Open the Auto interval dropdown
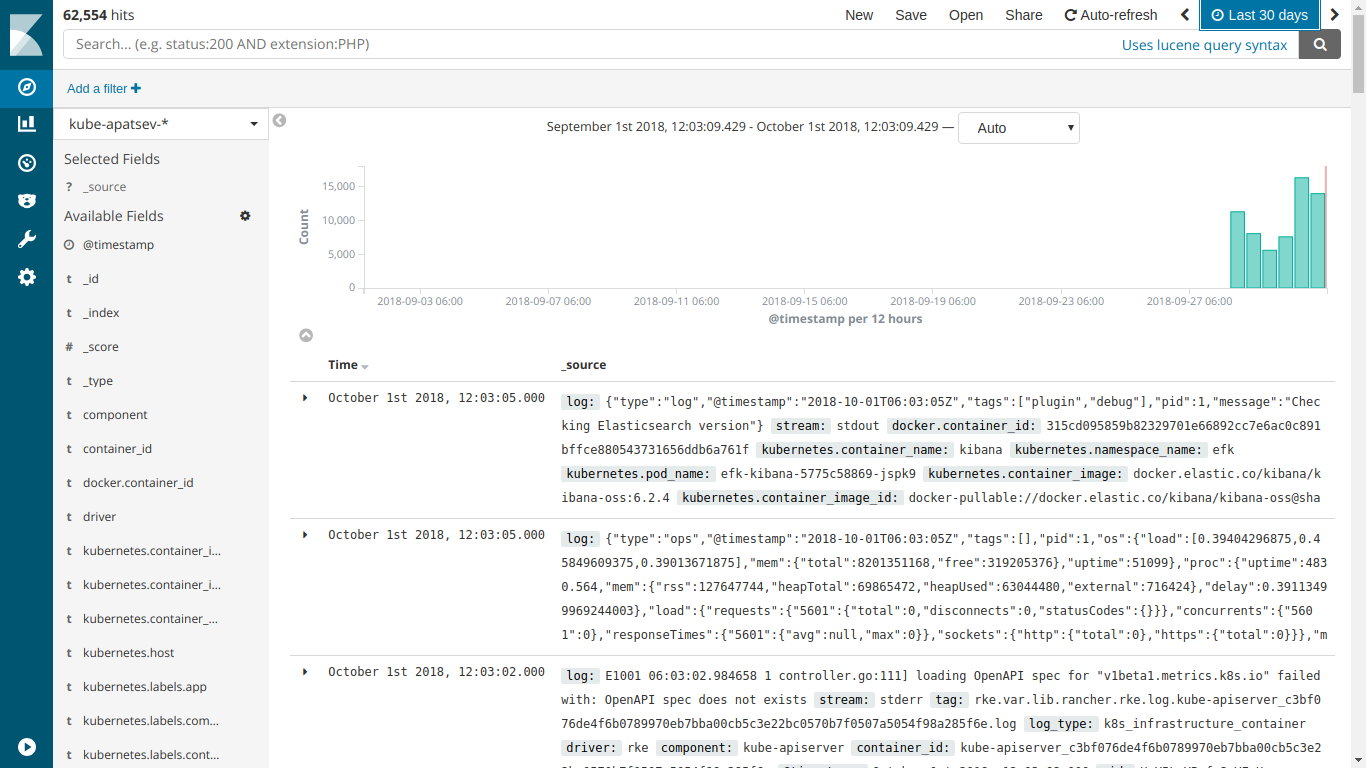The height and width of the screenshot is (768, 1366). tap(1018, 128)
